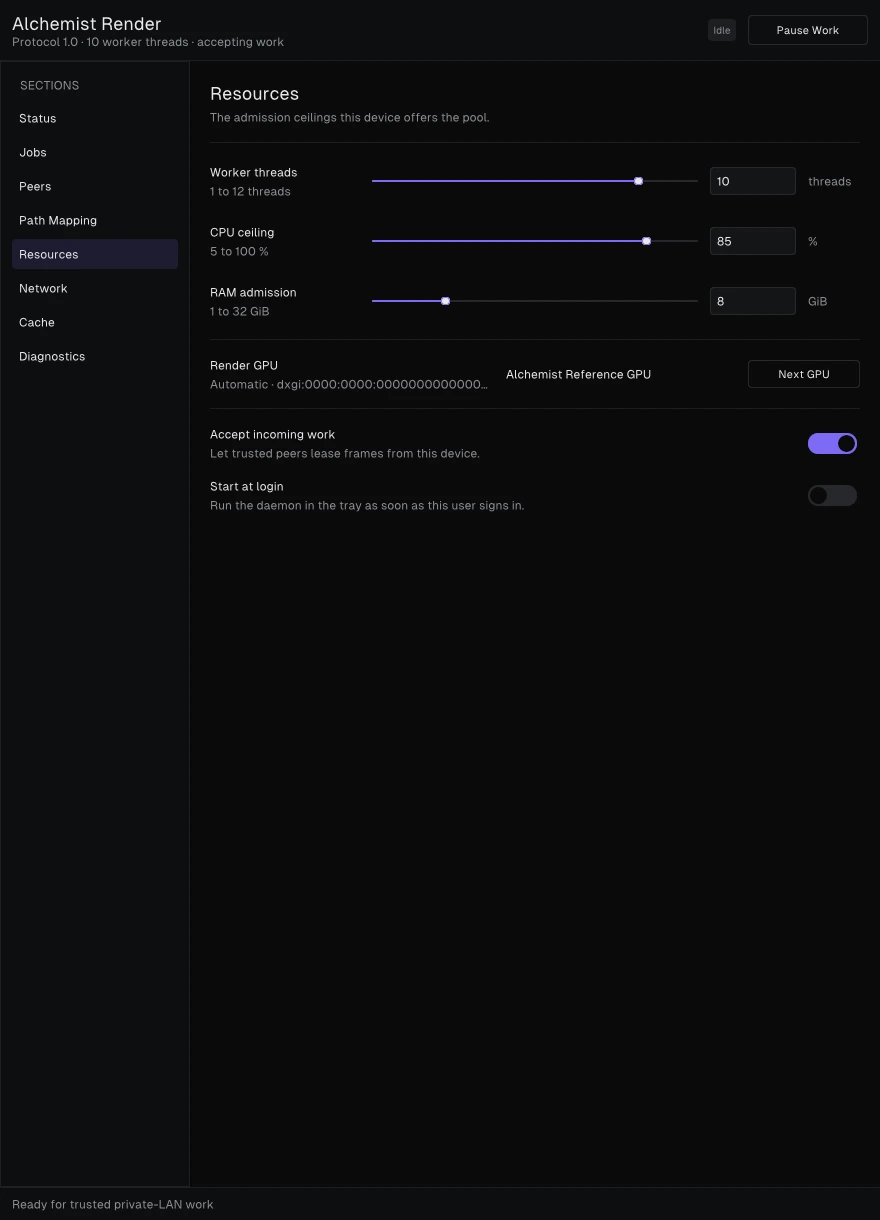This screenshot has width=880, height=1220.
Task: Select the Resources sidebar item
Action: tap(95, 254)
